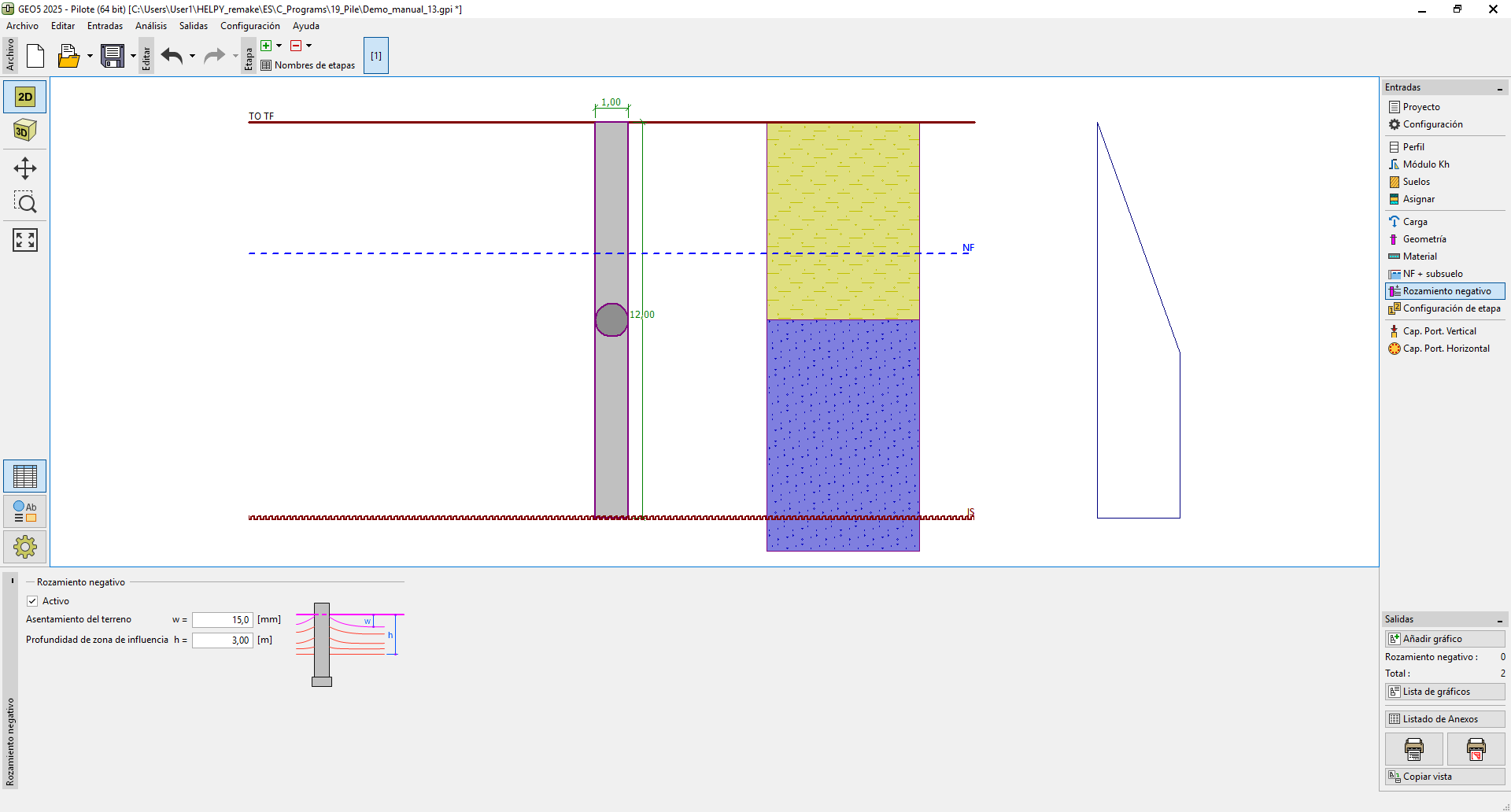Click the Asentamiento del terreno input field

coord(222,620)
